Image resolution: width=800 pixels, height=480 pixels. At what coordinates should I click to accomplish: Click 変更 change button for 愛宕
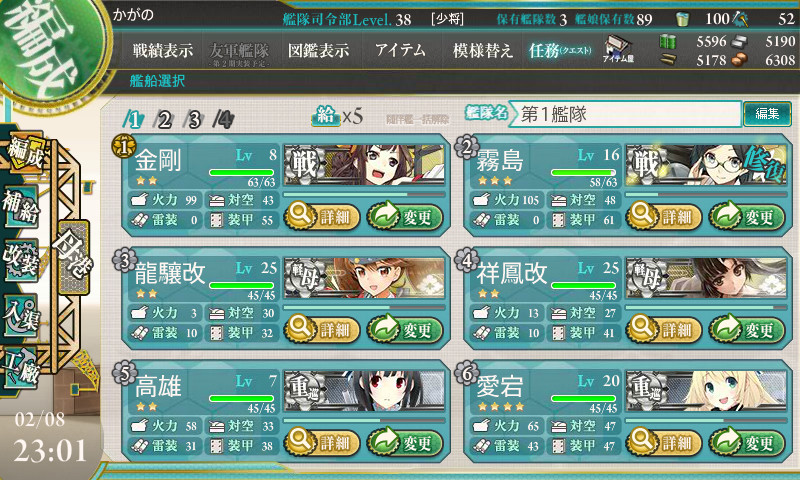(x=747, y=442)
